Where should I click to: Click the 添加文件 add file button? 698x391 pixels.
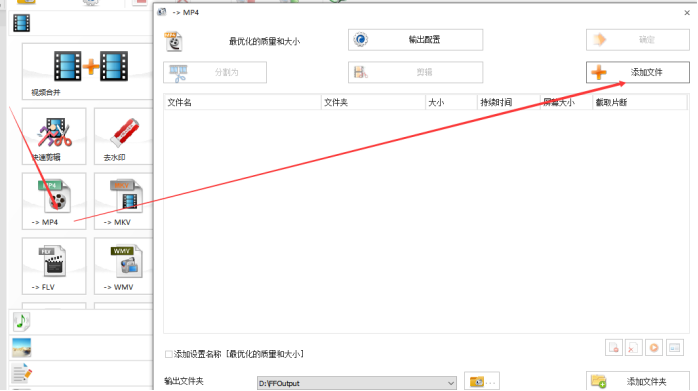pos(637,72)
